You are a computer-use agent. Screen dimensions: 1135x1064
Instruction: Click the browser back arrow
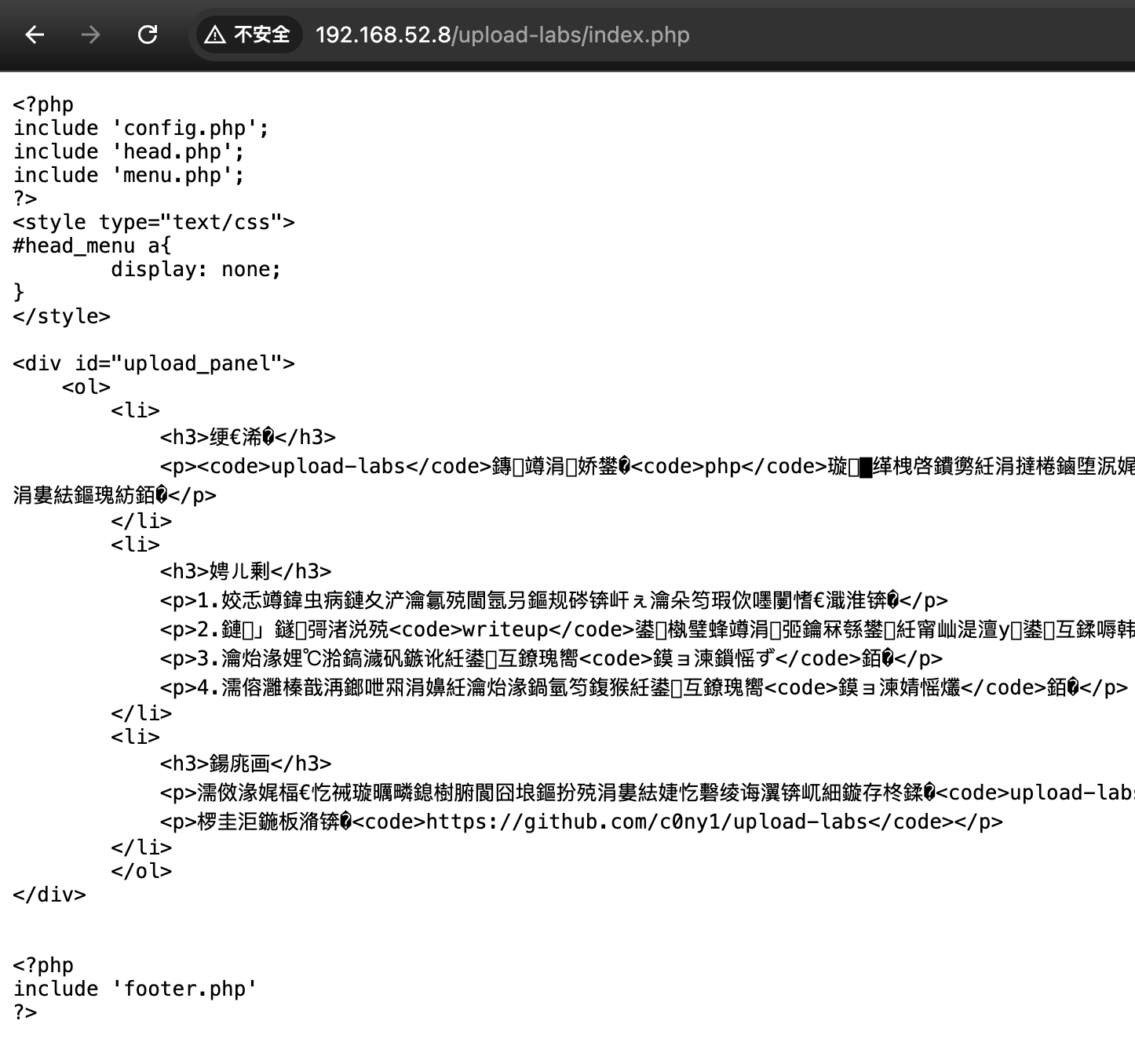[35, 35]
